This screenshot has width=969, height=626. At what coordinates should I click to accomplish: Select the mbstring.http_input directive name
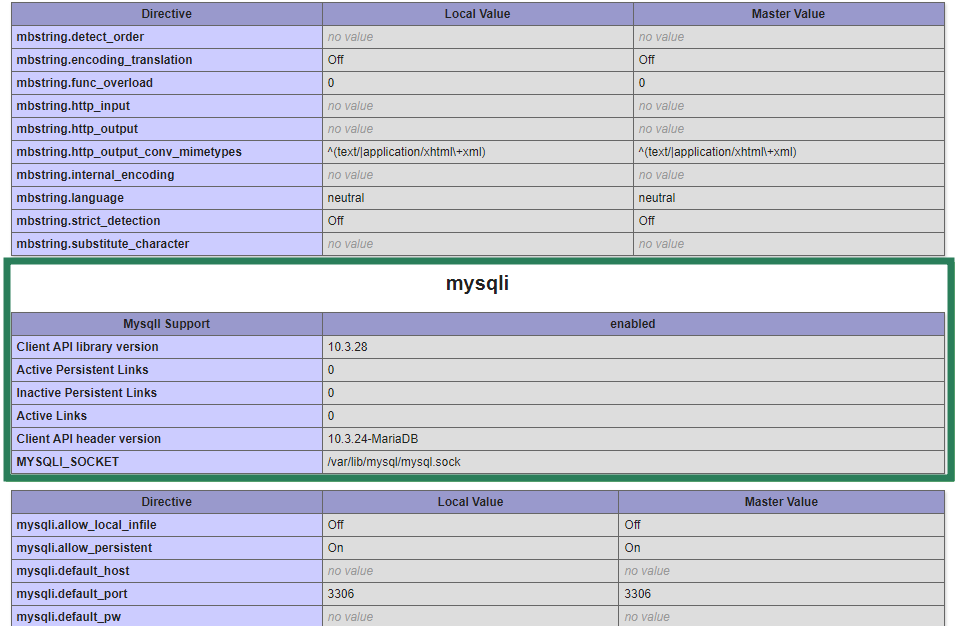73,106
